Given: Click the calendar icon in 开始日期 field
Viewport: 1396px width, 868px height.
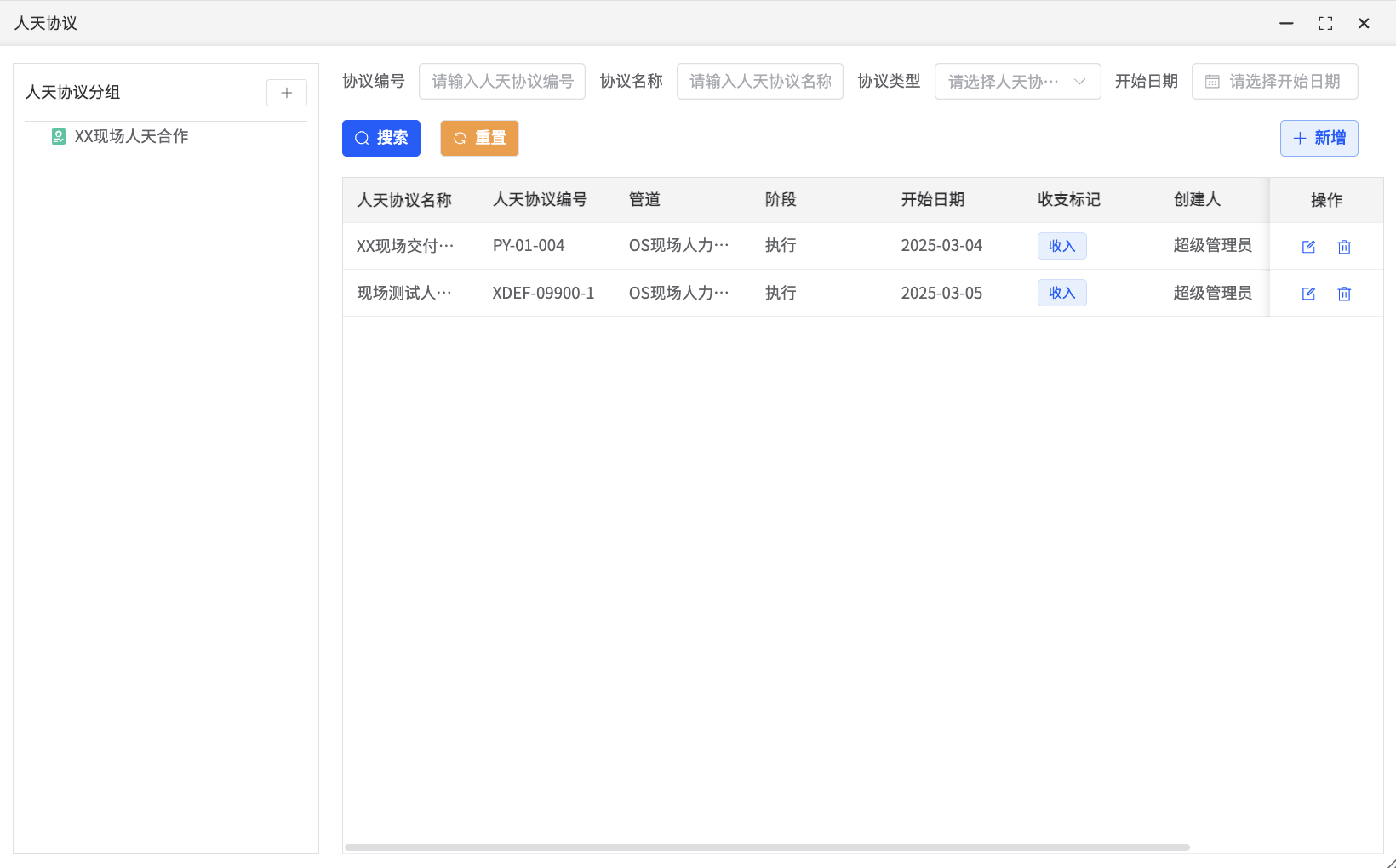Looking at the screenshot, I should [x=1212, y=82].
